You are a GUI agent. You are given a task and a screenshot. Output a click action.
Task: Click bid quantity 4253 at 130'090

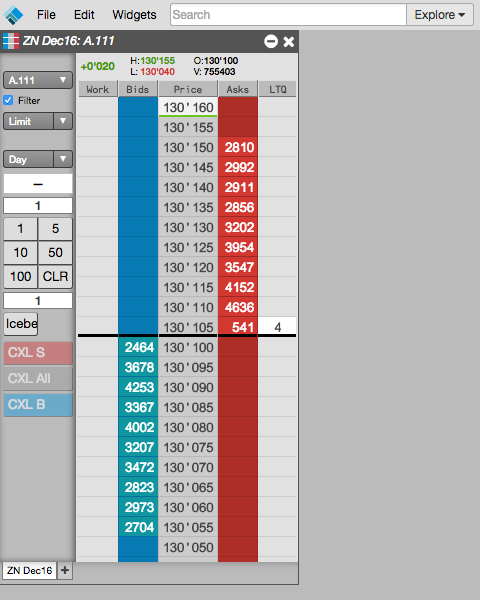pos(138,387)
